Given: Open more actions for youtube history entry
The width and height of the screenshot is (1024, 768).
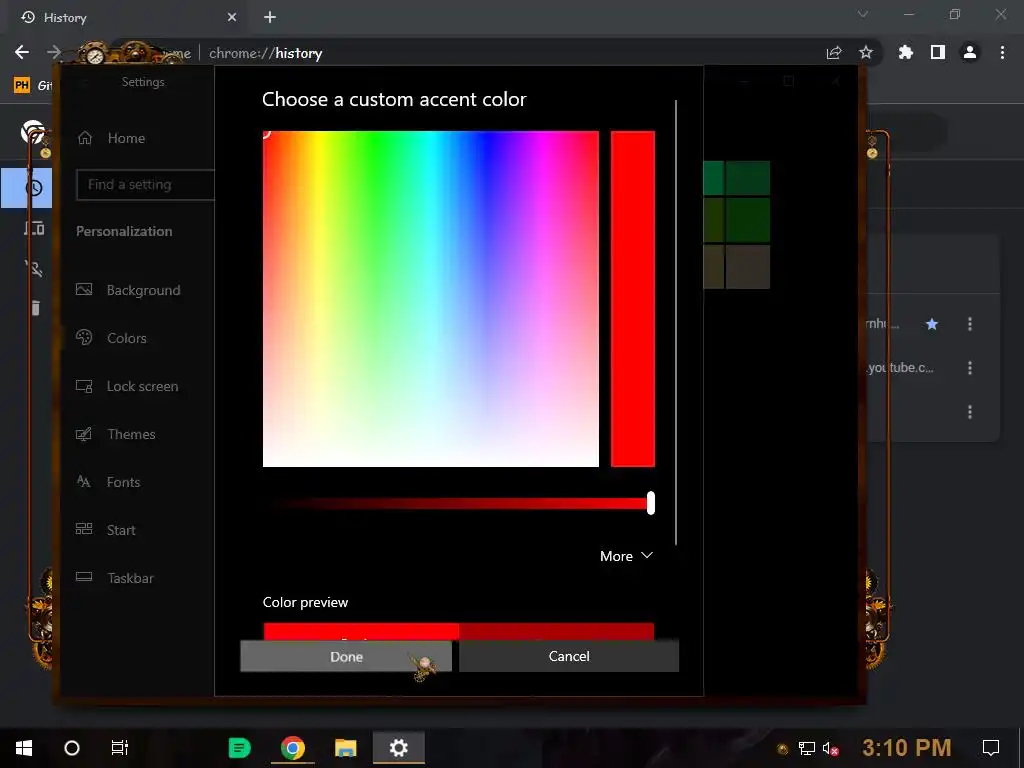Looking at the screenshot, I should click(970, 368).
